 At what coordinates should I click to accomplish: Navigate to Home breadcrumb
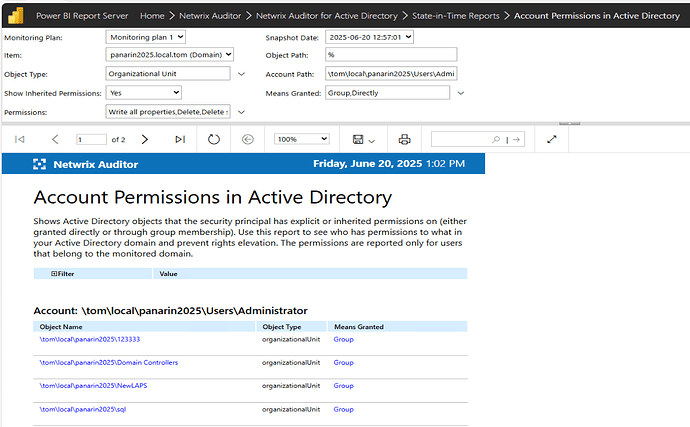(x=152, y=16)
